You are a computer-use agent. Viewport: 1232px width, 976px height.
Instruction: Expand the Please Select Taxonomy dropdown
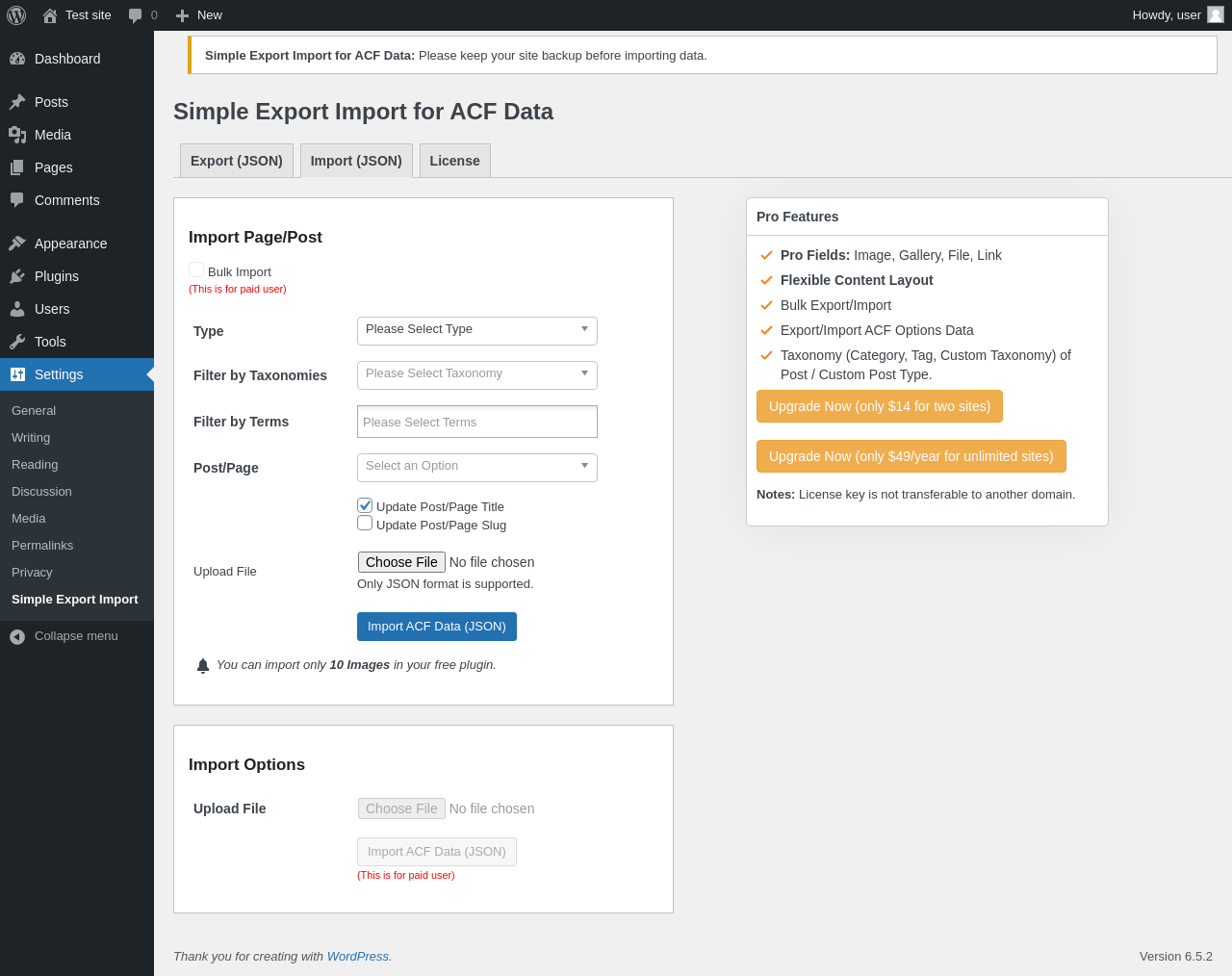476,374
